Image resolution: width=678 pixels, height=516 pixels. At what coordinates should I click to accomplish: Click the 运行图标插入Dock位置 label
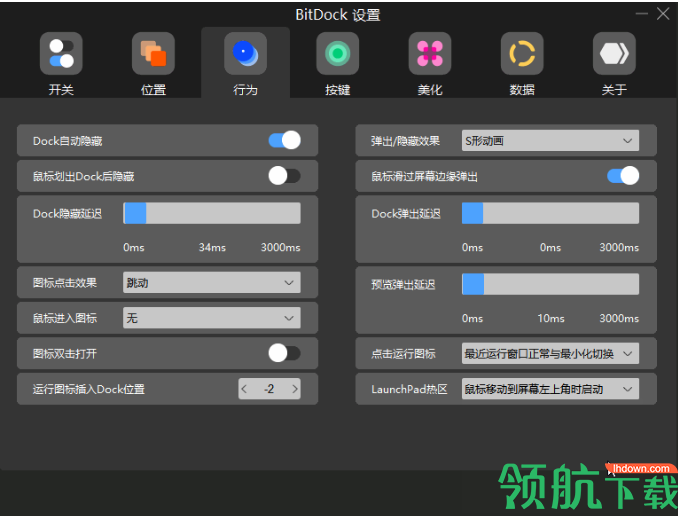tap(89, 389)
